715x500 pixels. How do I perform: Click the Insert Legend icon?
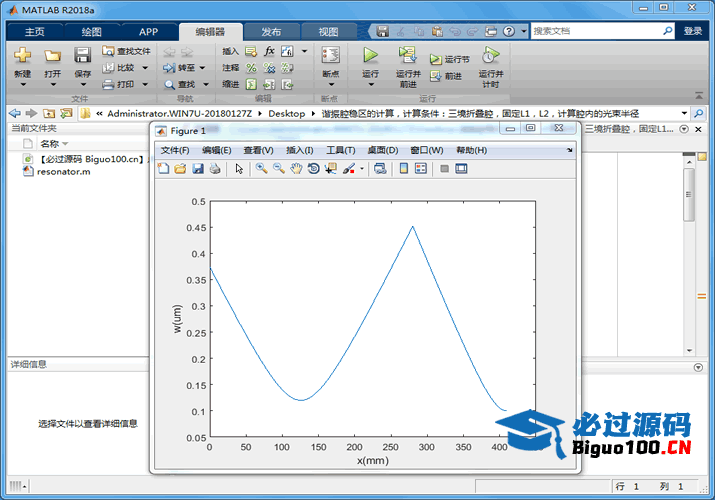click(x=421, y=169)
